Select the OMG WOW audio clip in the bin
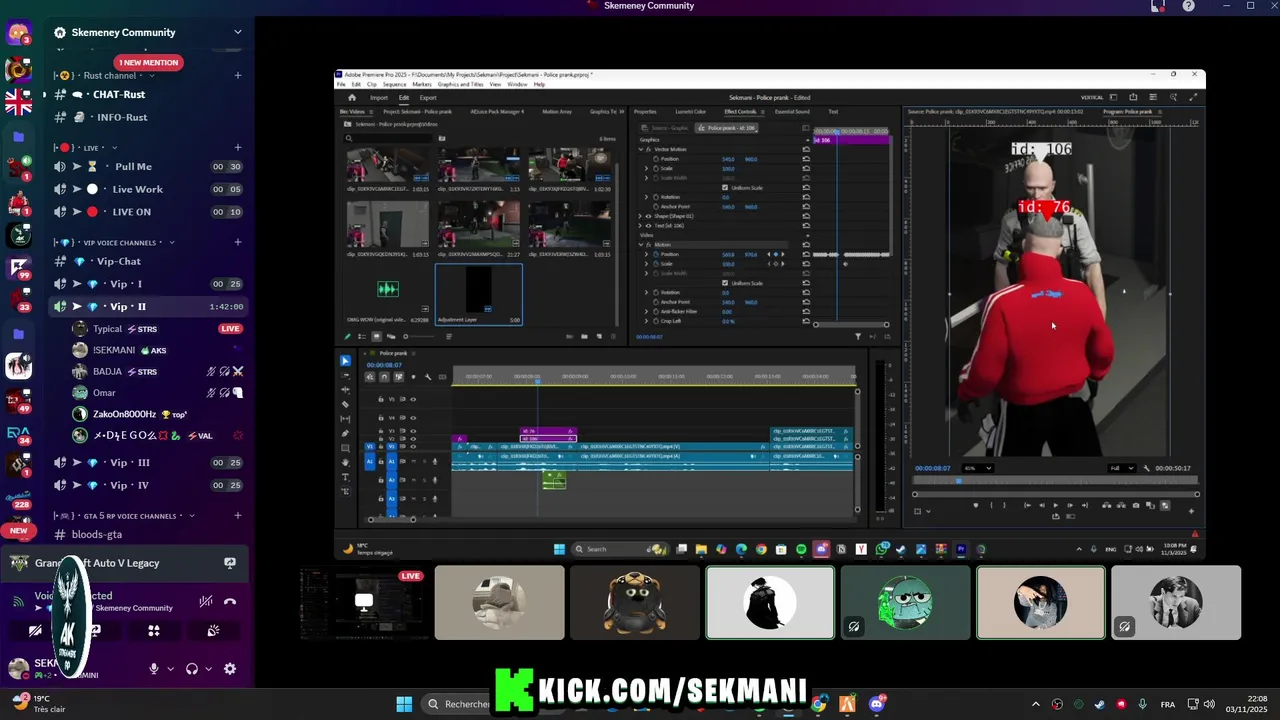This screenshot has width=1280, height=720. pos(389,294)
